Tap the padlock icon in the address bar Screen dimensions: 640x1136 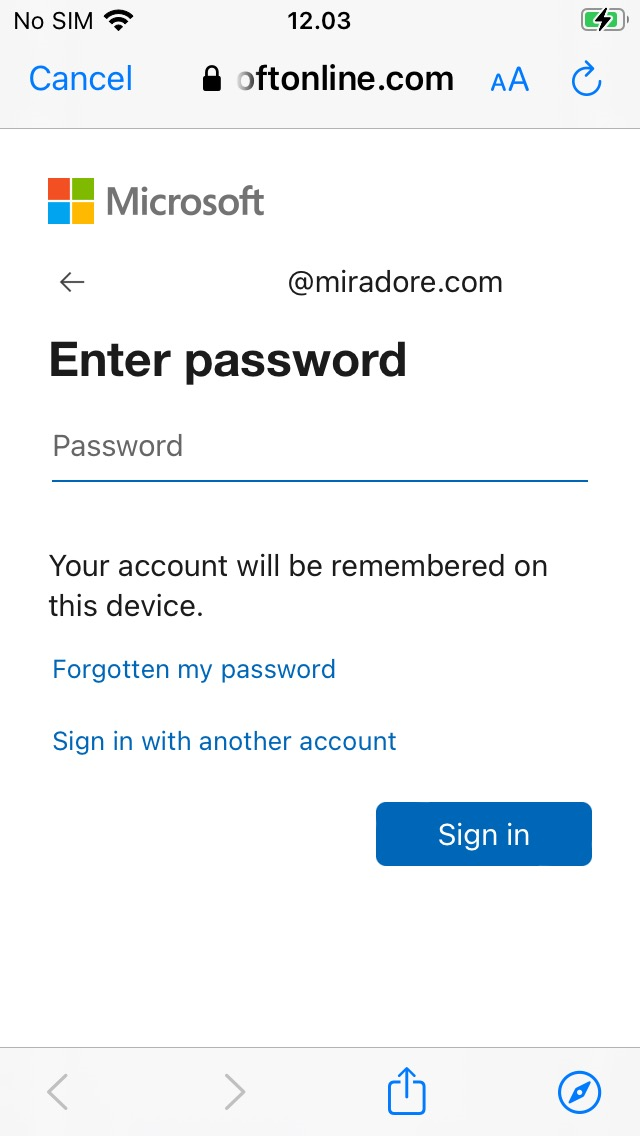(212, 79)
